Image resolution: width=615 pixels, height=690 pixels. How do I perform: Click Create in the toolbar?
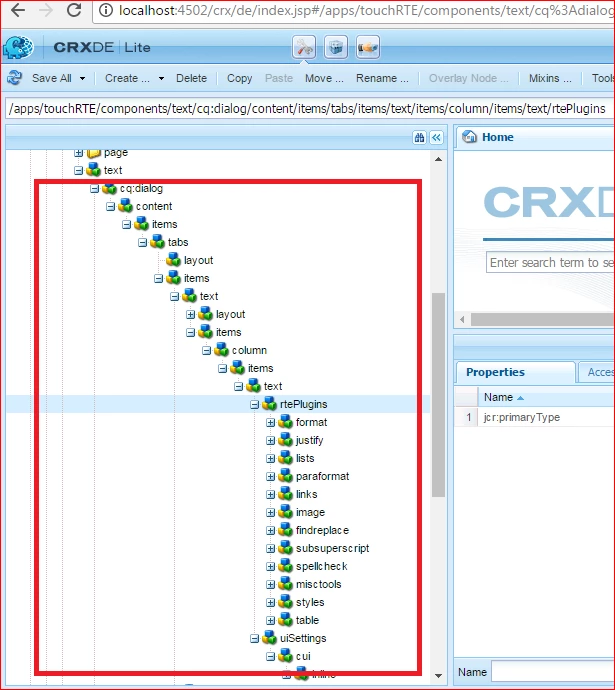pos(127,78)
